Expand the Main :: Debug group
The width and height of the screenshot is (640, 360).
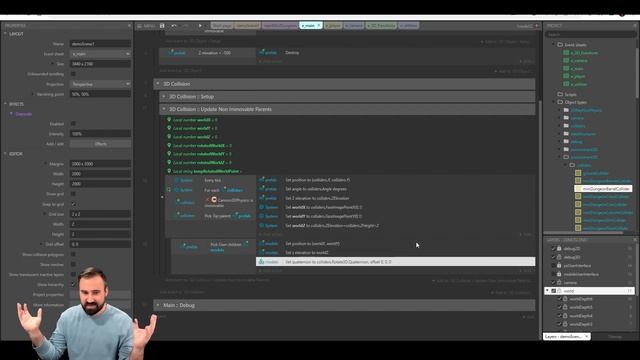pyautogui.click(x=158, y=305)
